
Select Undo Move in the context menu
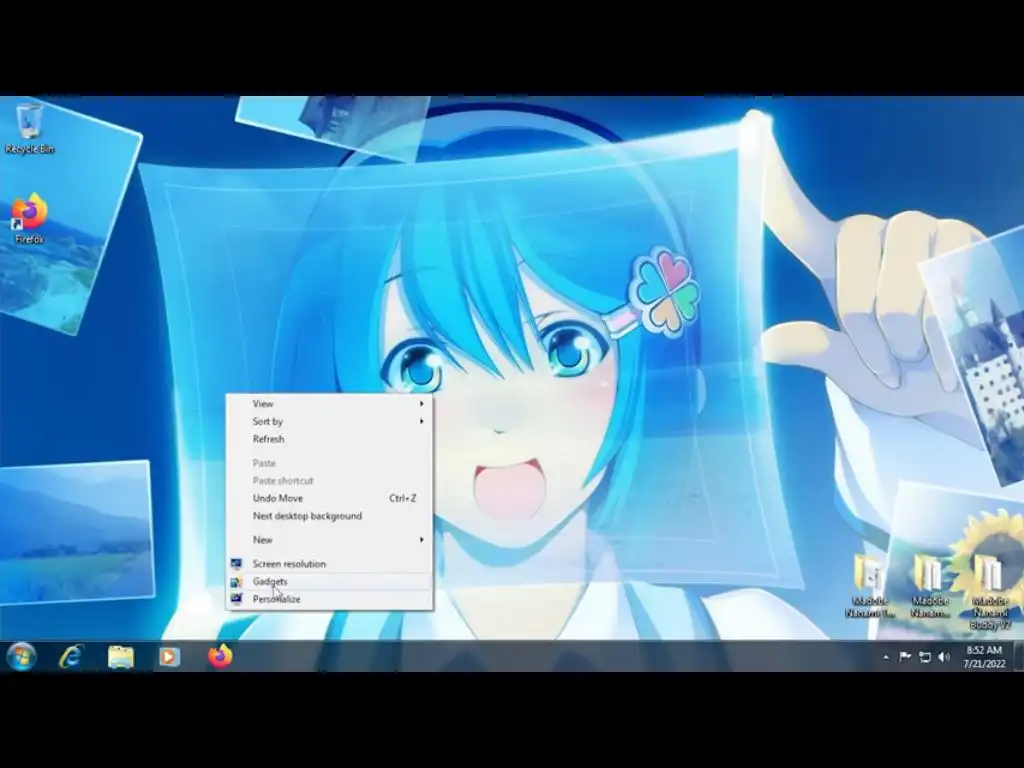[329, 498]
